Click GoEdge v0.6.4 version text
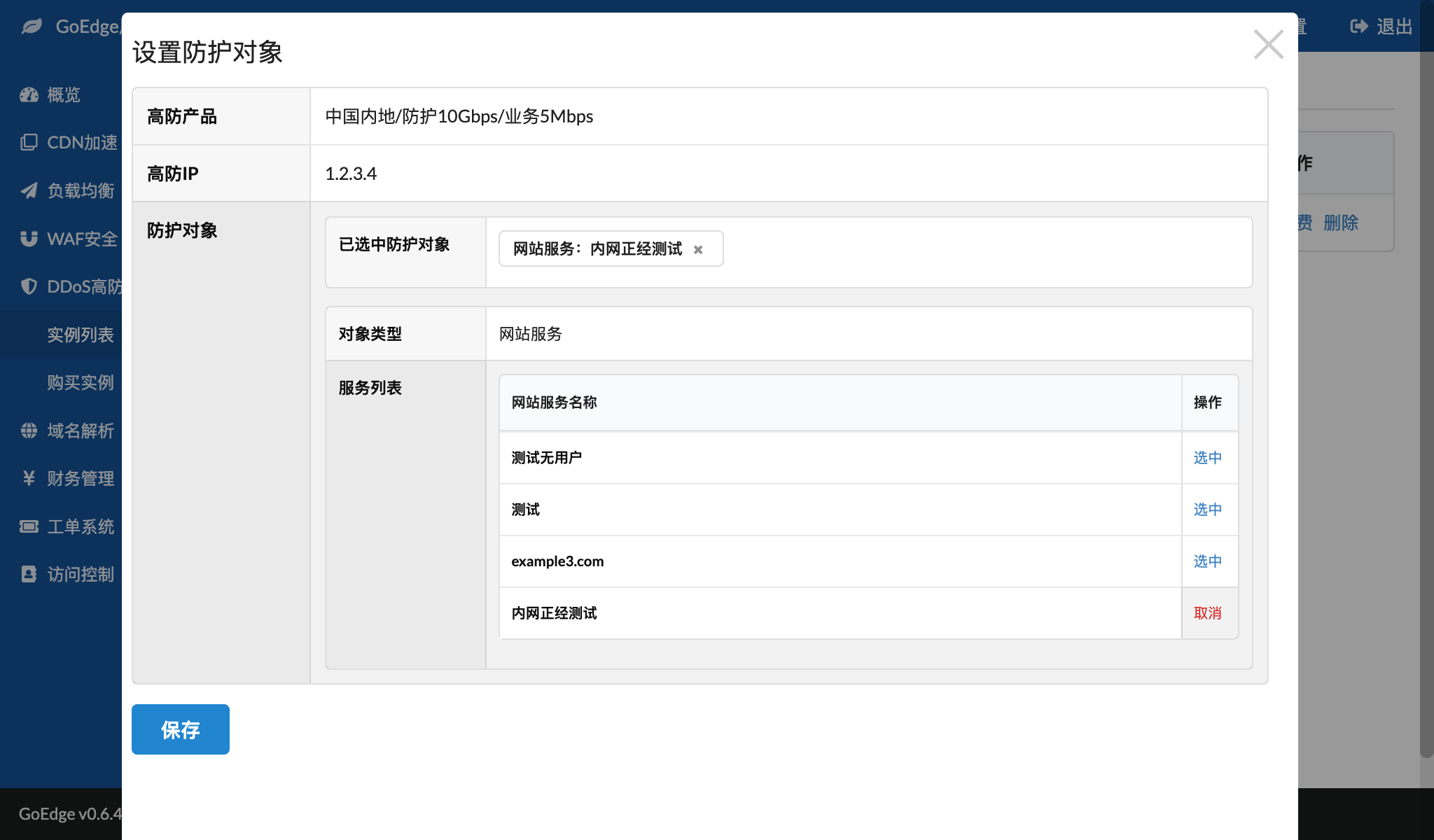Image resolution: width=1434 pixels, height=840 pixels. tap(70, 813)
